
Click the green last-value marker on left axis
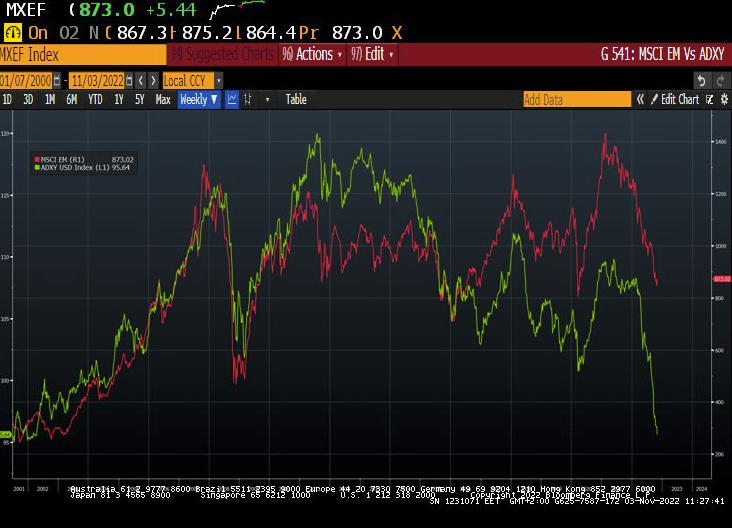[x=5, y=435]
